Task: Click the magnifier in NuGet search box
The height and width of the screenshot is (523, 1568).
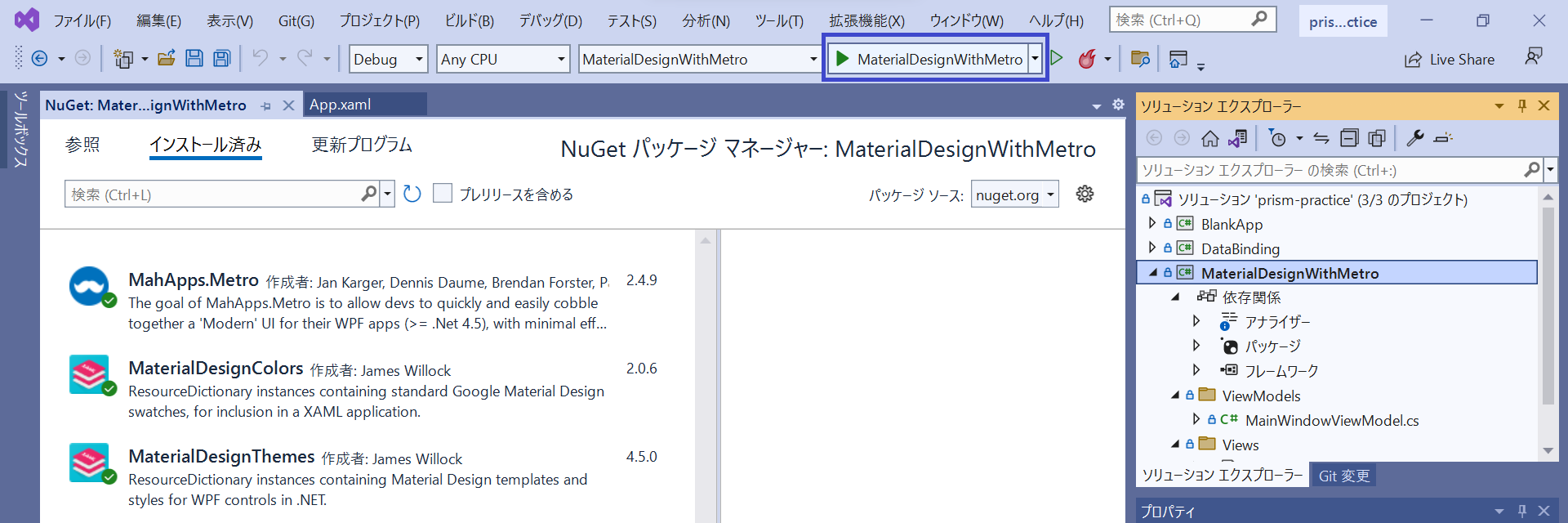Action: (369, 194)
